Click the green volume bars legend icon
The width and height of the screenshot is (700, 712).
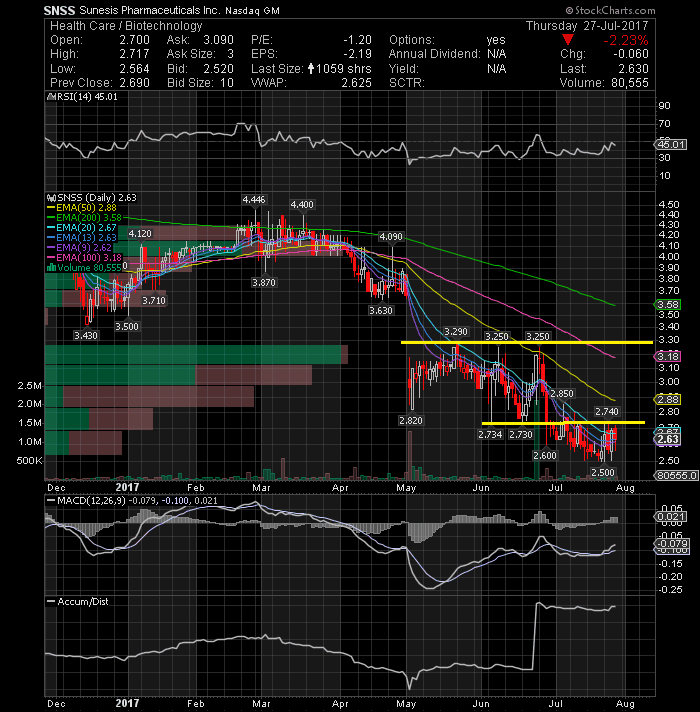[51, 267]
